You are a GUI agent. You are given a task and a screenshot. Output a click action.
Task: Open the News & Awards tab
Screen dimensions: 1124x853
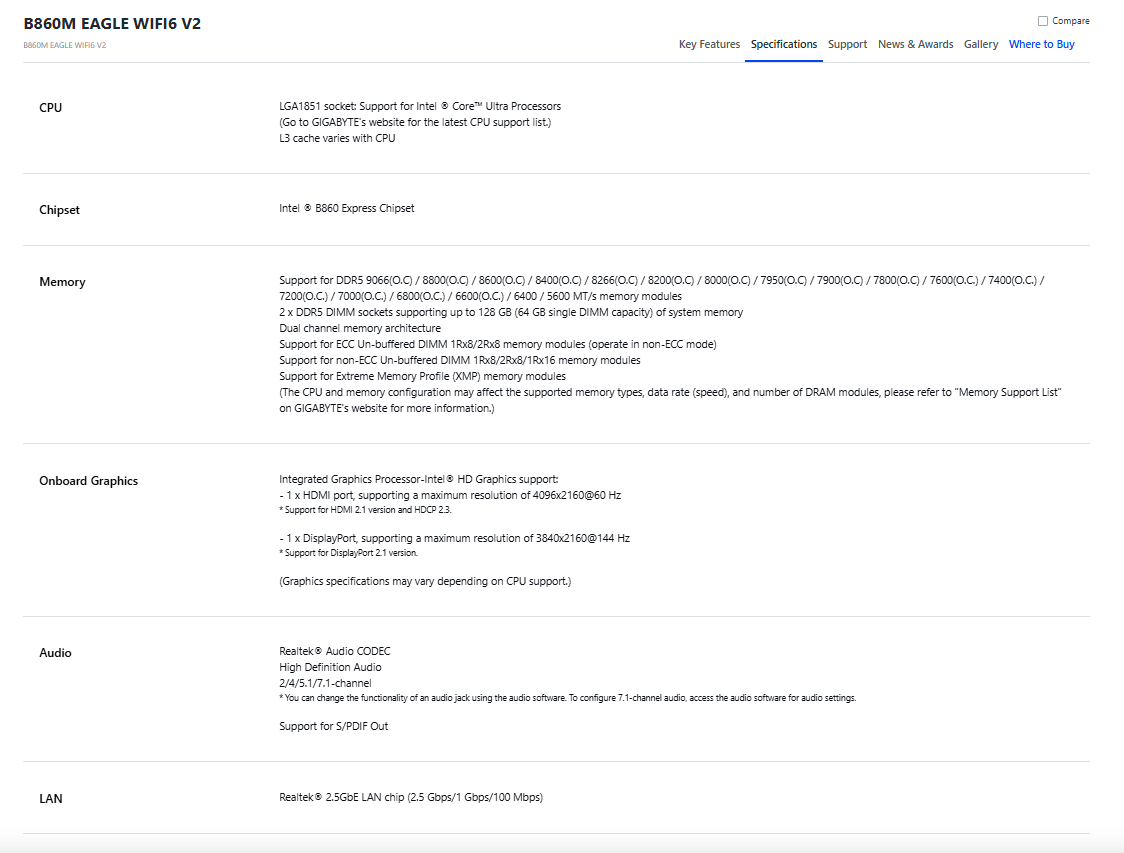pos(915,44)
